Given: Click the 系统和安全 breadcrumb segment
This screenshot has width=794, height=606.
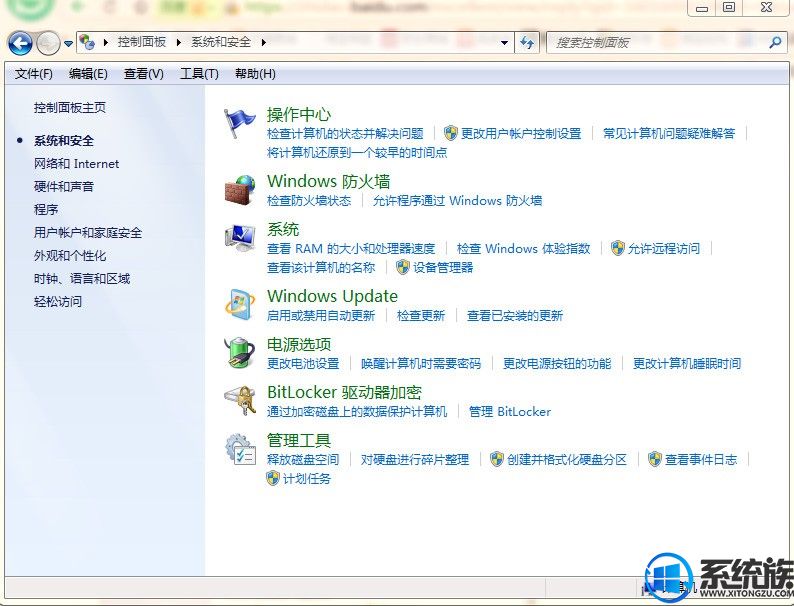Looking at the screenshot, I should click(x=221, y=42).
